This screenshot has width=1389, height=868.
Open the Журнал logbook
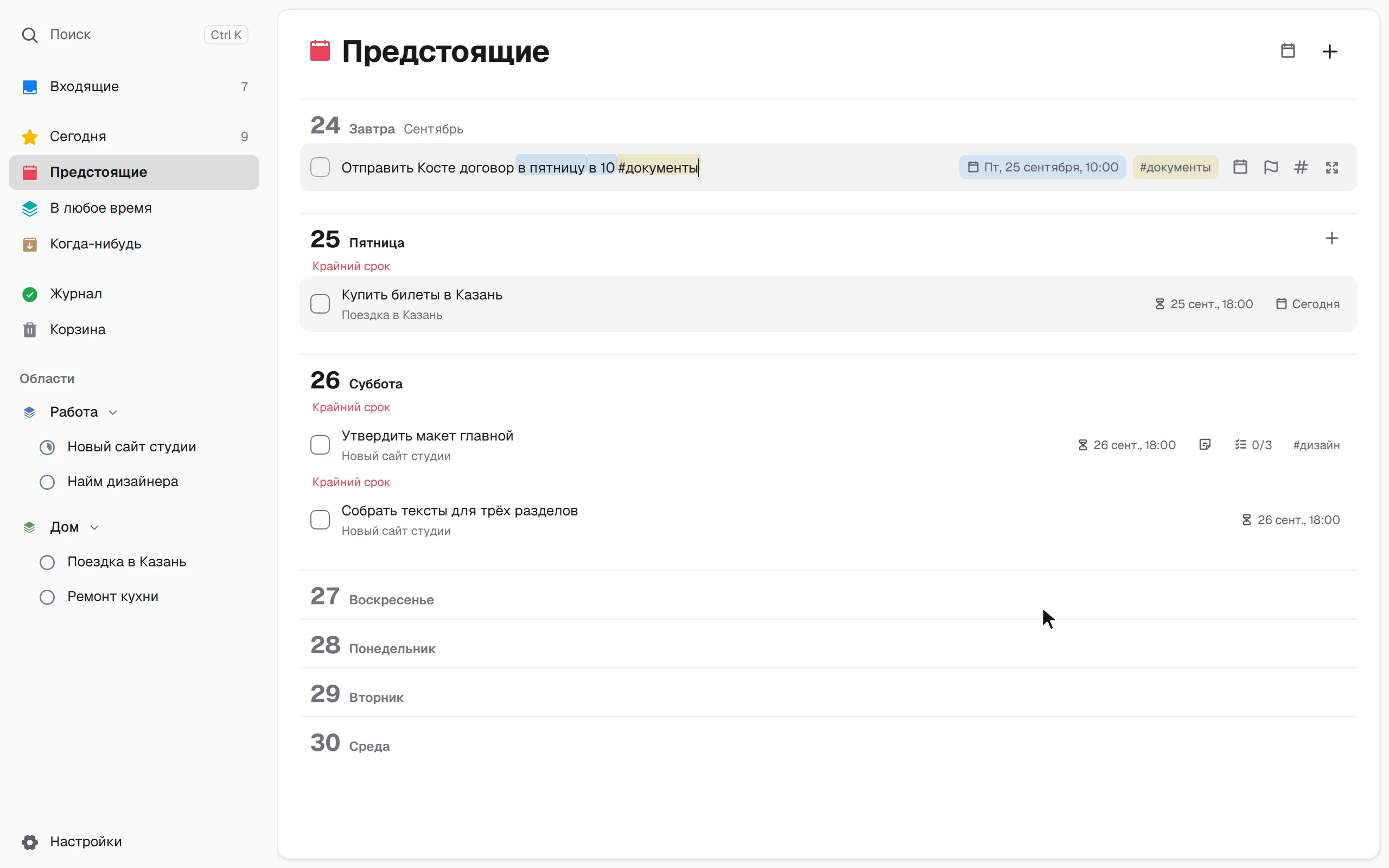133,294
